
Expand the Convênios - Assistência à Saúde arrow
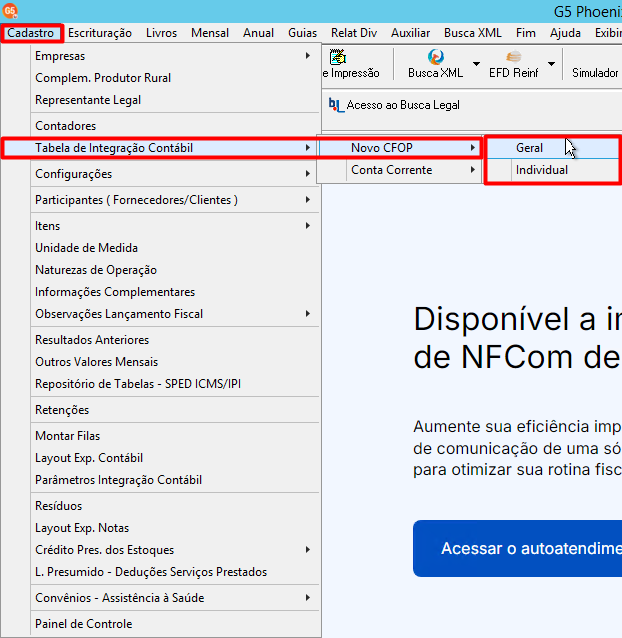tap(308, 598)
